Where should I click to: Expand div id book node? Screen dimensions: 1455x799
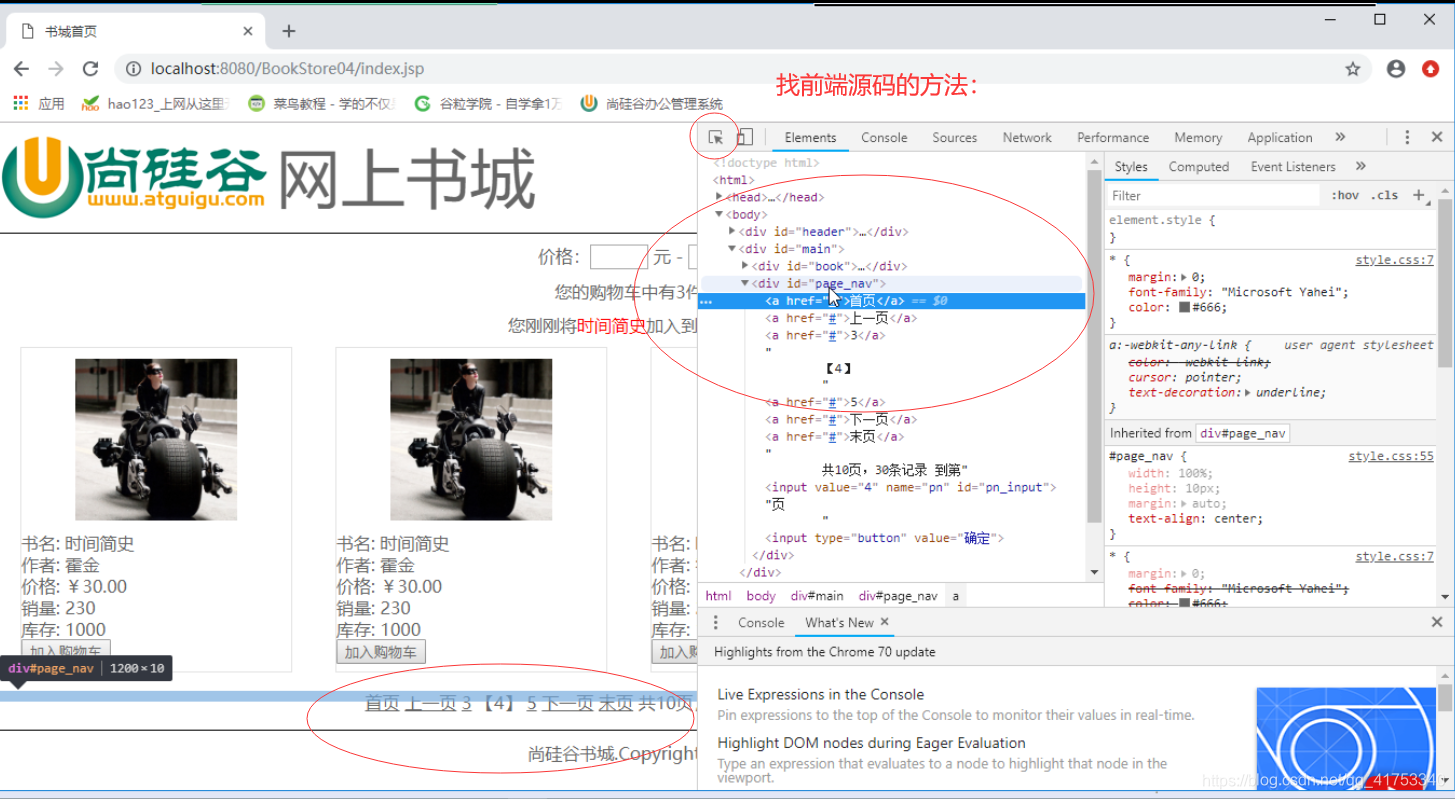coord(746,266)
